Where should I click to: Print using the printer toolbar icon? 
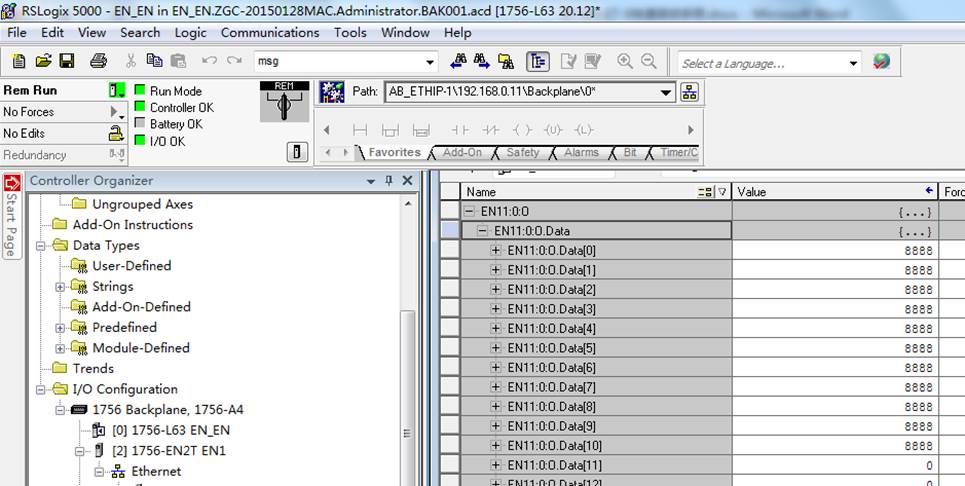pos(98,61)
